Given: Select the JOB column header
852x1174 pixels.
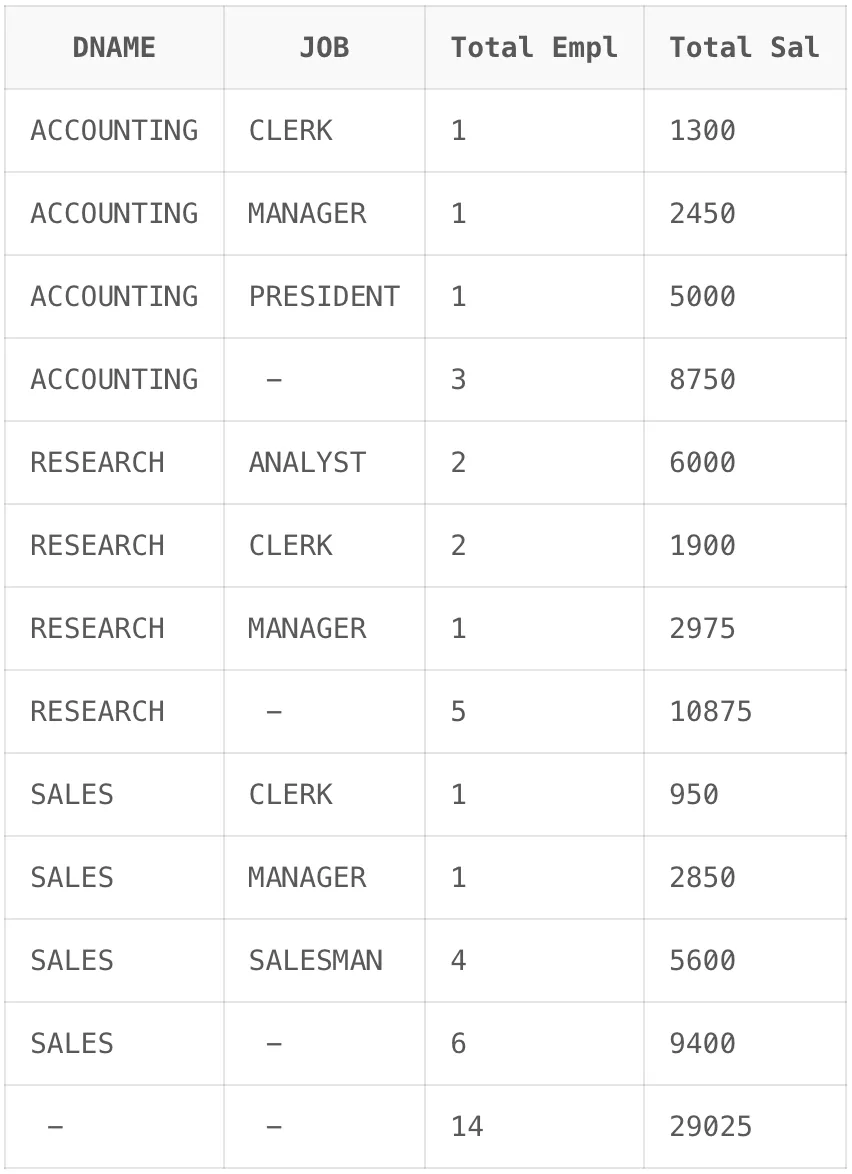Looking at the screenshot, I should pyautogui.click(x=324, y=48).
